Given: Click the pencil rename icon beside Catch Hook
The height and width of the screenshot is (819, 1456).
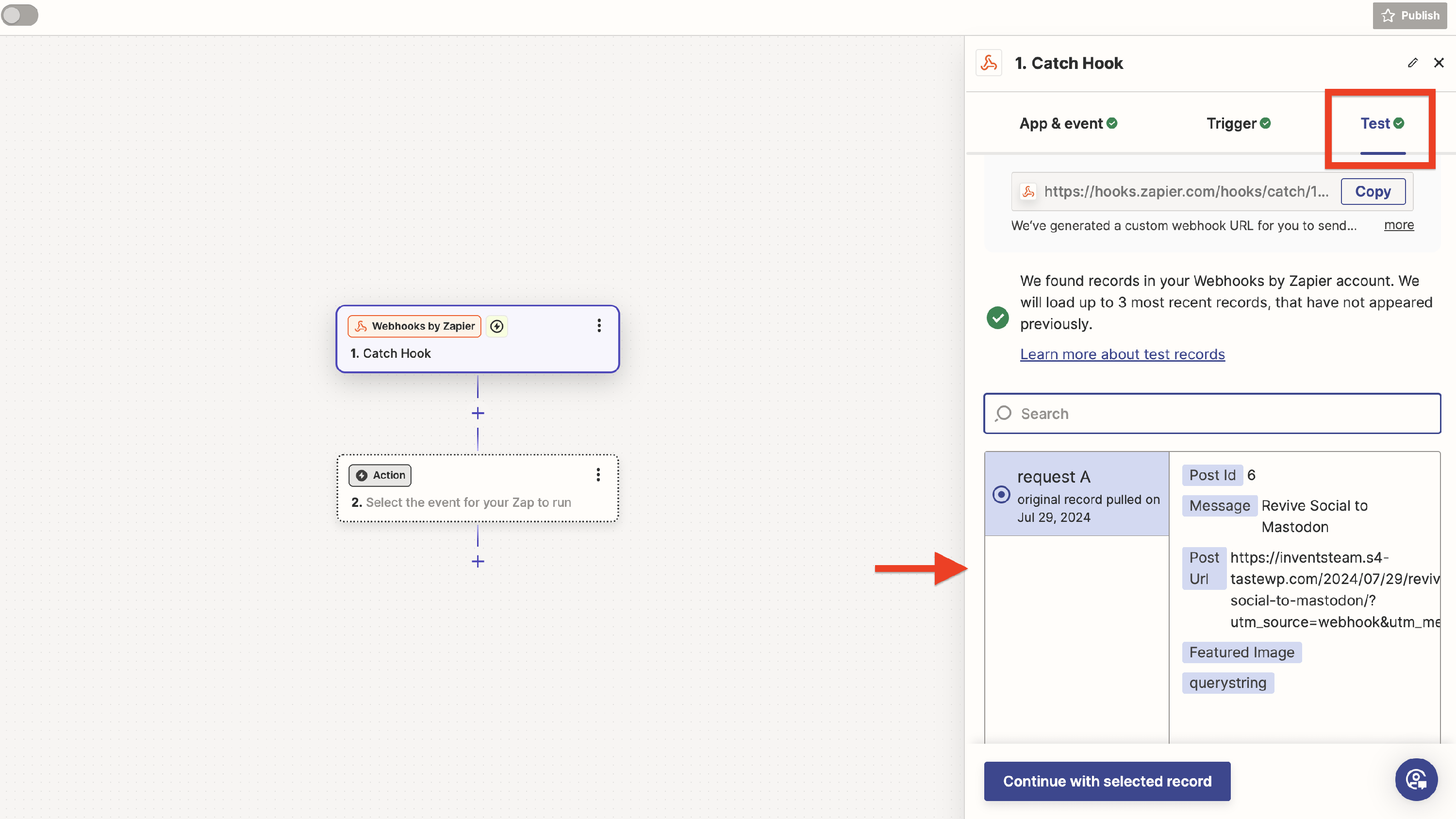Looking at the screenshot, I should pyautogui.click(x=1412, y=63).
